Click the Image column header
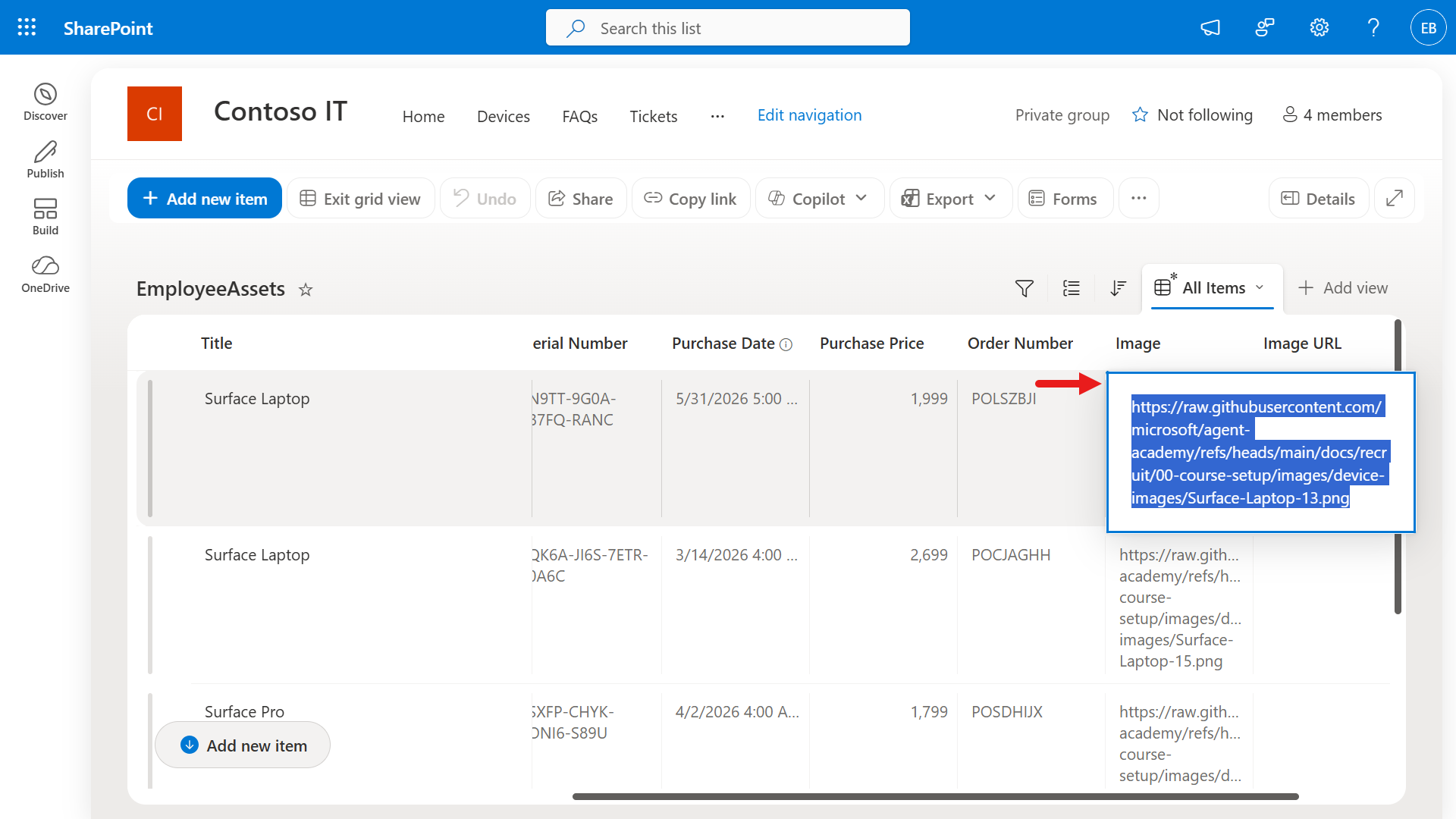1456x819 pixels. (1137, 344)
